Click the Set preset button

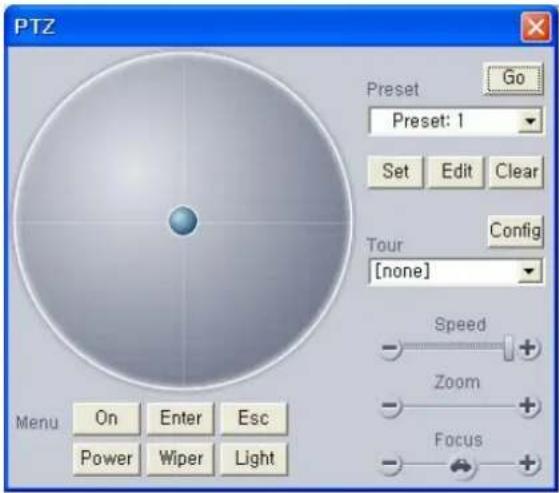point(395,171)
